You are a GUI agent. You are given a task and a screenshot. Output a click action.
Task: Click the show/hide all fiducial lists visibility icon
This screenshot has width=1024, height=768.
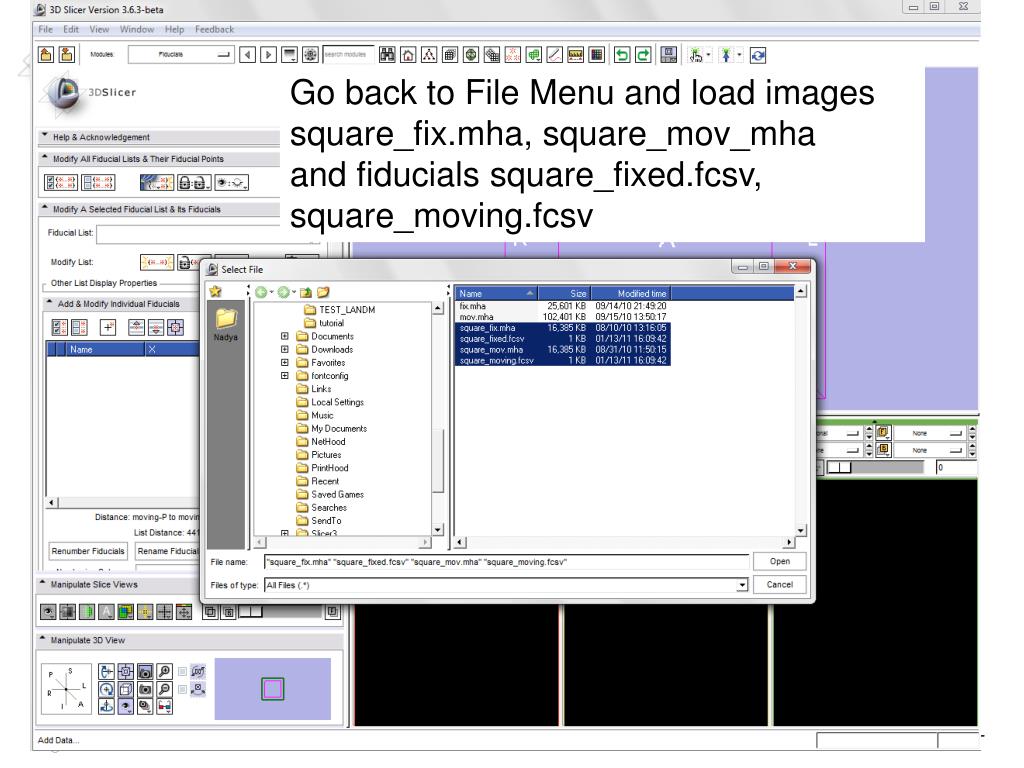[x=231, y=183]
